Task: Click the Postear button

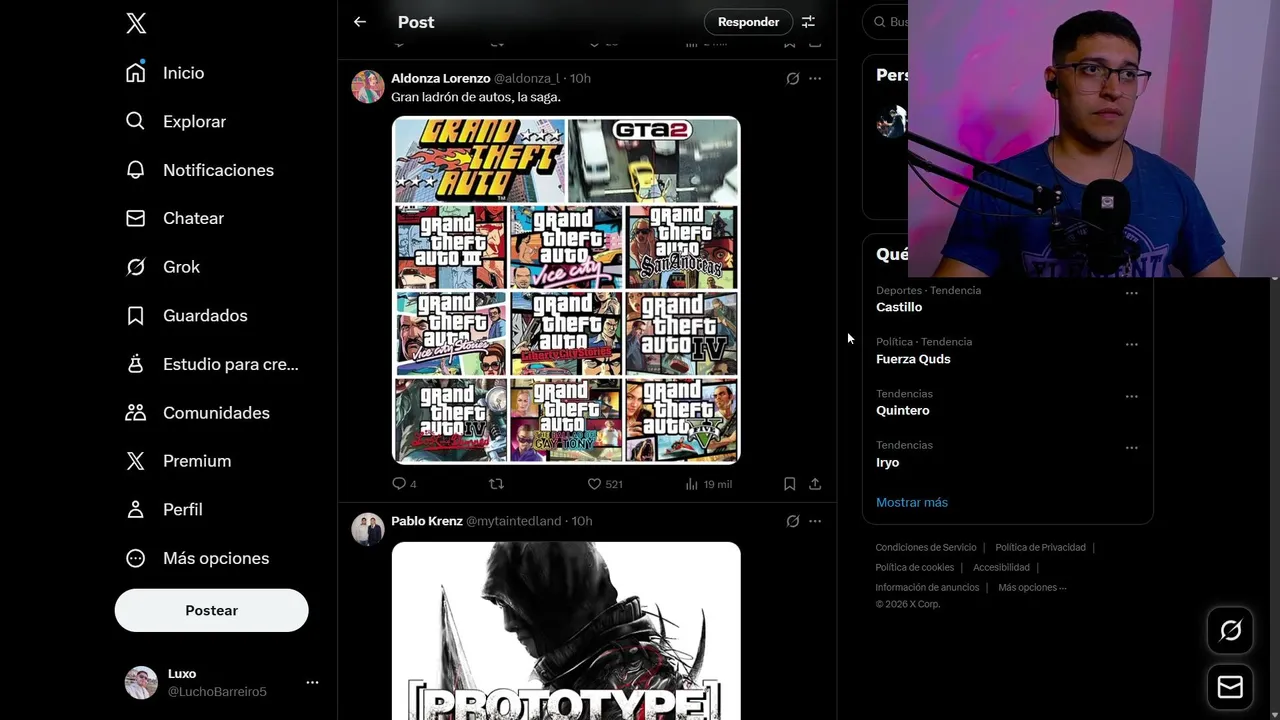Action: click(x=211, y=610)
